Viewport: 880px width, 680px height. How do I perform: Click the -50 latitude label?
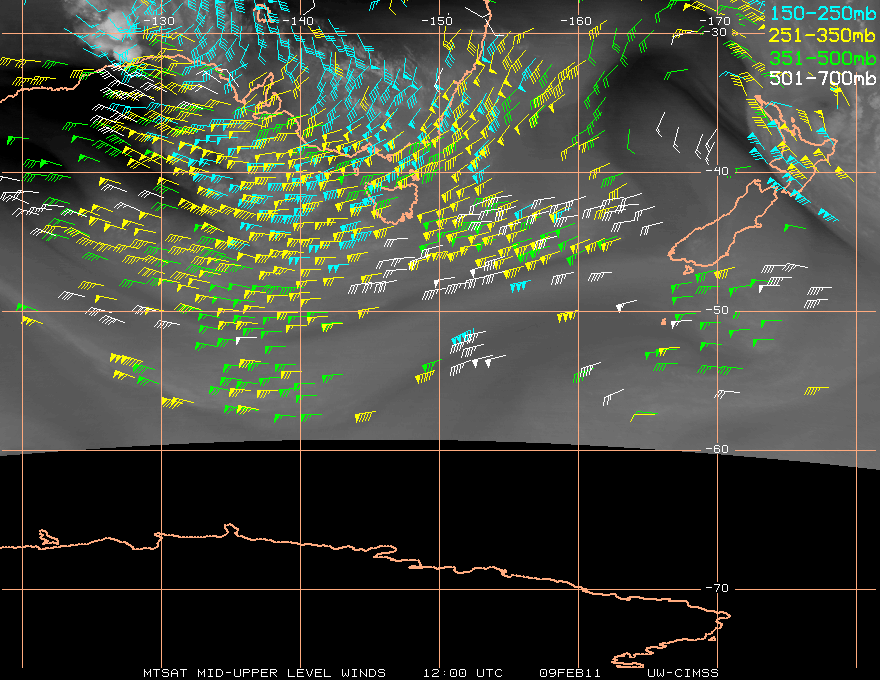click(x=717, y=310)
